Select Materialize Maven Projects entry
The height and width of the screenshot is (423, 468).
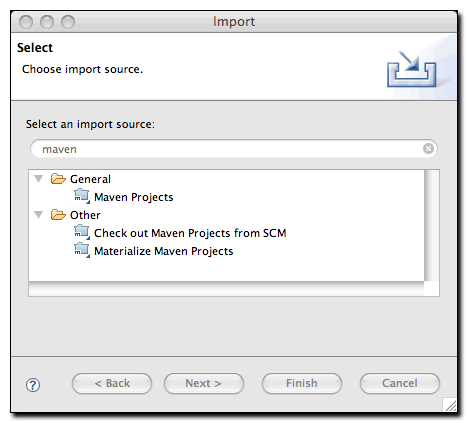164,251
